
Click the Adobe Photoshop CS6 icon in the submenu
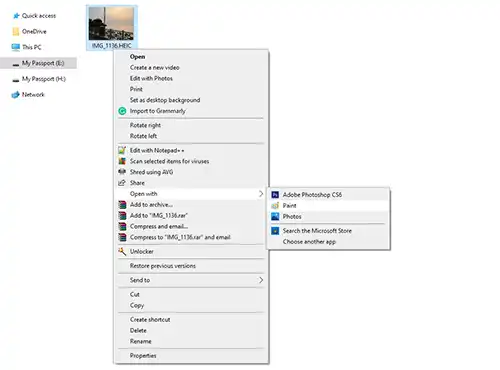coord(275,195)
